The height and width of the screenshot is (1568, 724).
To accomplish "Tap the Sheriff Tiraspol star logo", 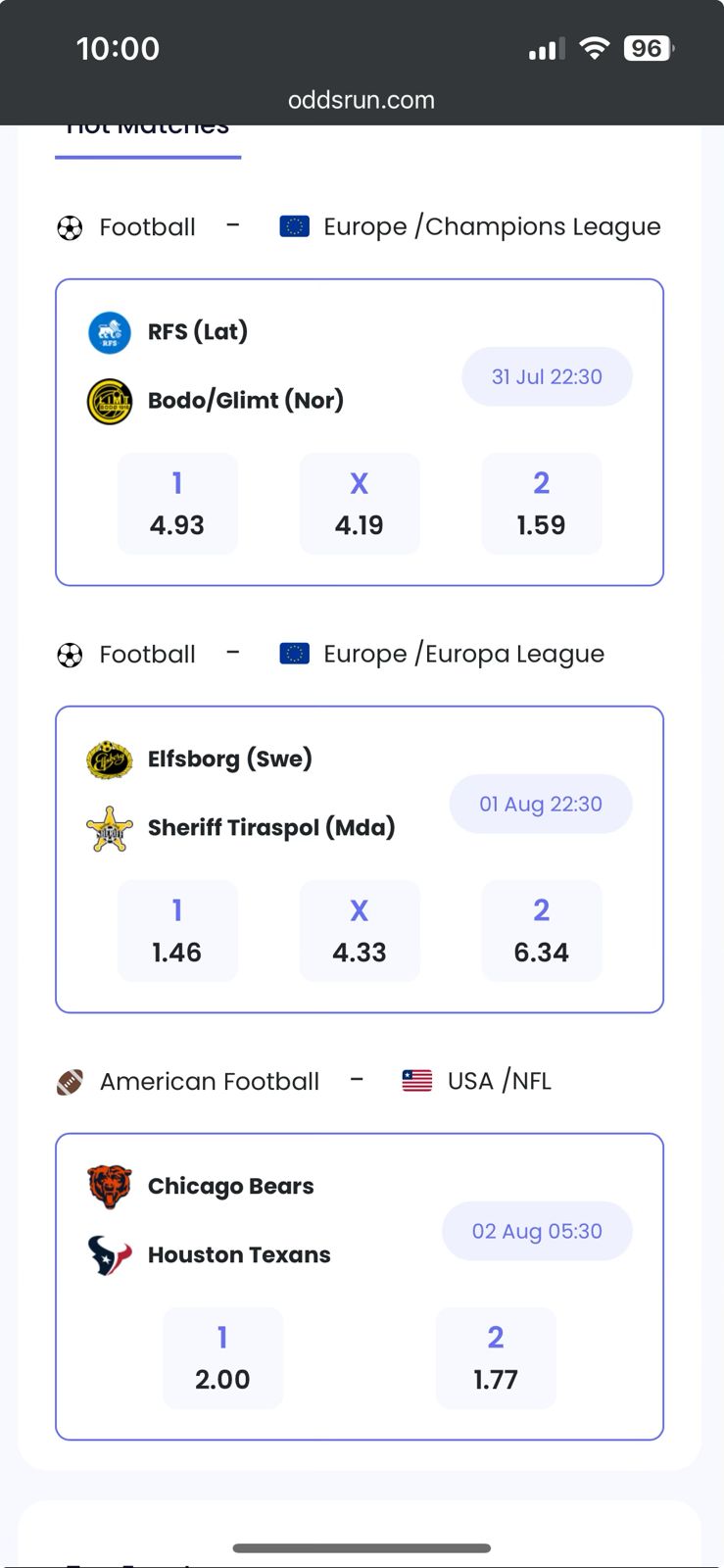I will click(x=110, y=828).
